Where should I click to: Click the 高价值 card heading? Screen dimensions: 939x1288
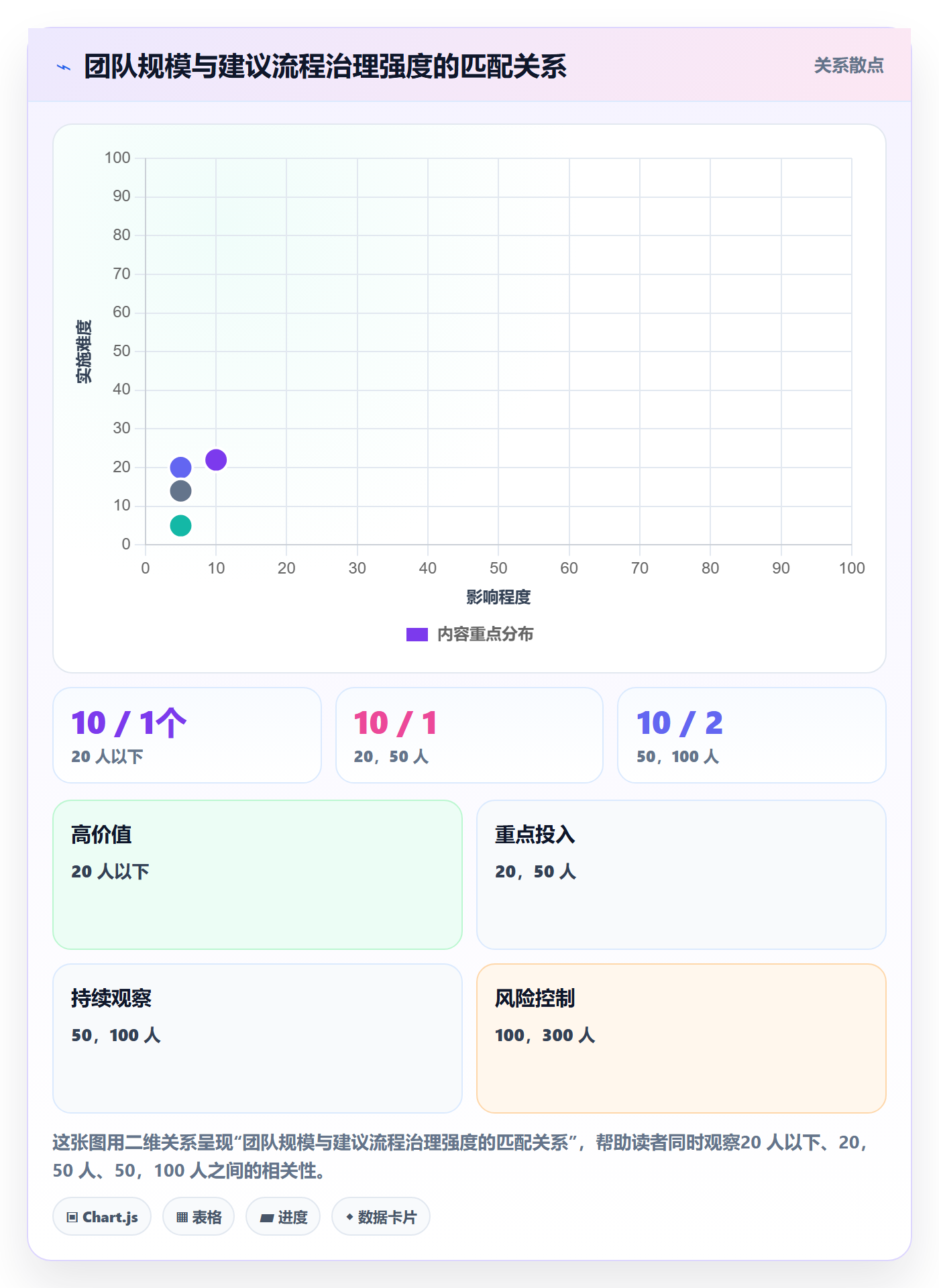click(x=101, y=835)
